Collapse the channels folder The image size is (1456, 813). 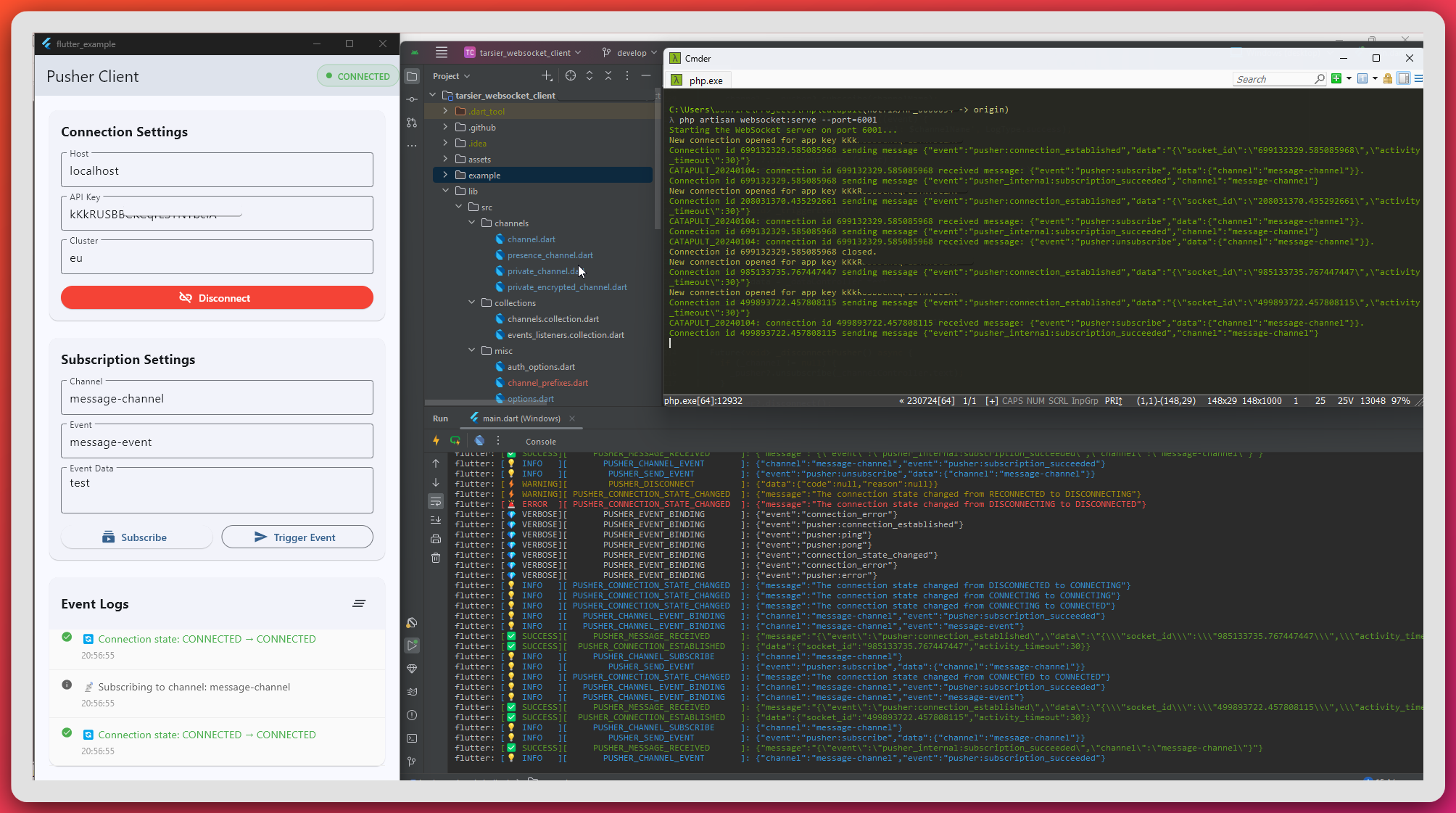(x=471, y=223)
